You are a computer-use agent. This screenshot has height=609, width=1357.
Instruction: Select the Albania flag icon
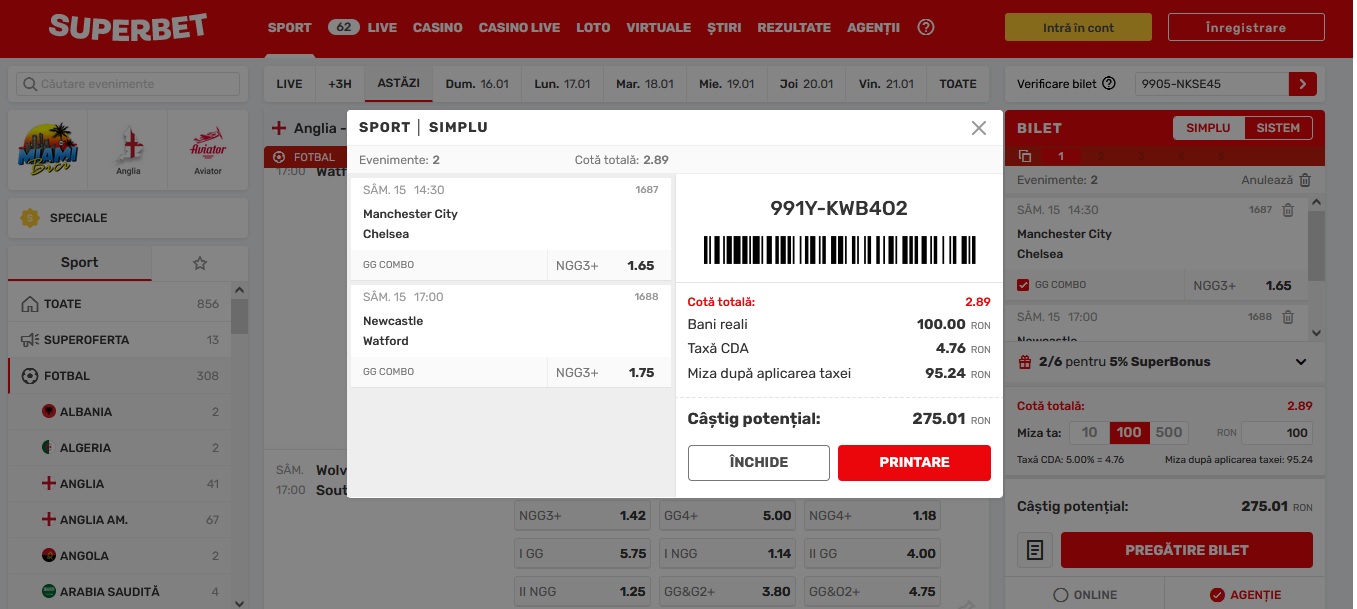[x=47, y=412]
